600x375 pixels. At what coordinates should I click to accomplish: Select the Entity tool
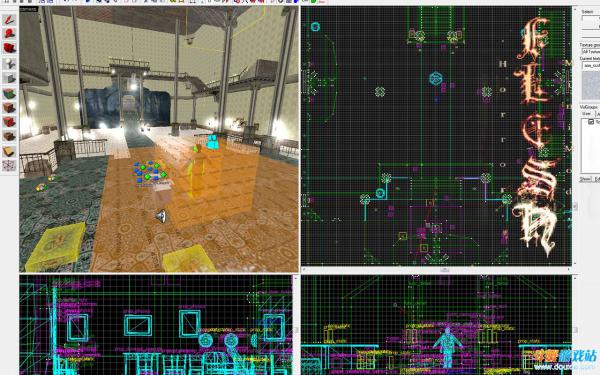pos(9,64)
